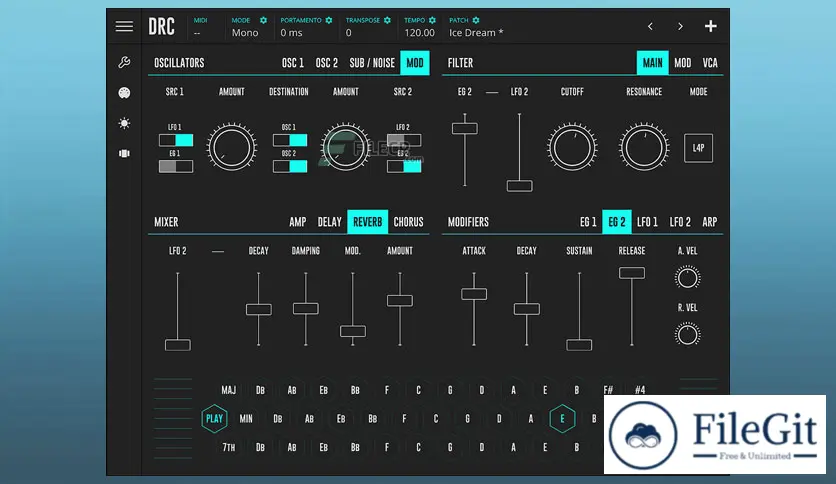Viewport: 836px width, 484px height.
Task: Select filter MAIN tab
Action: pos(653,63)
